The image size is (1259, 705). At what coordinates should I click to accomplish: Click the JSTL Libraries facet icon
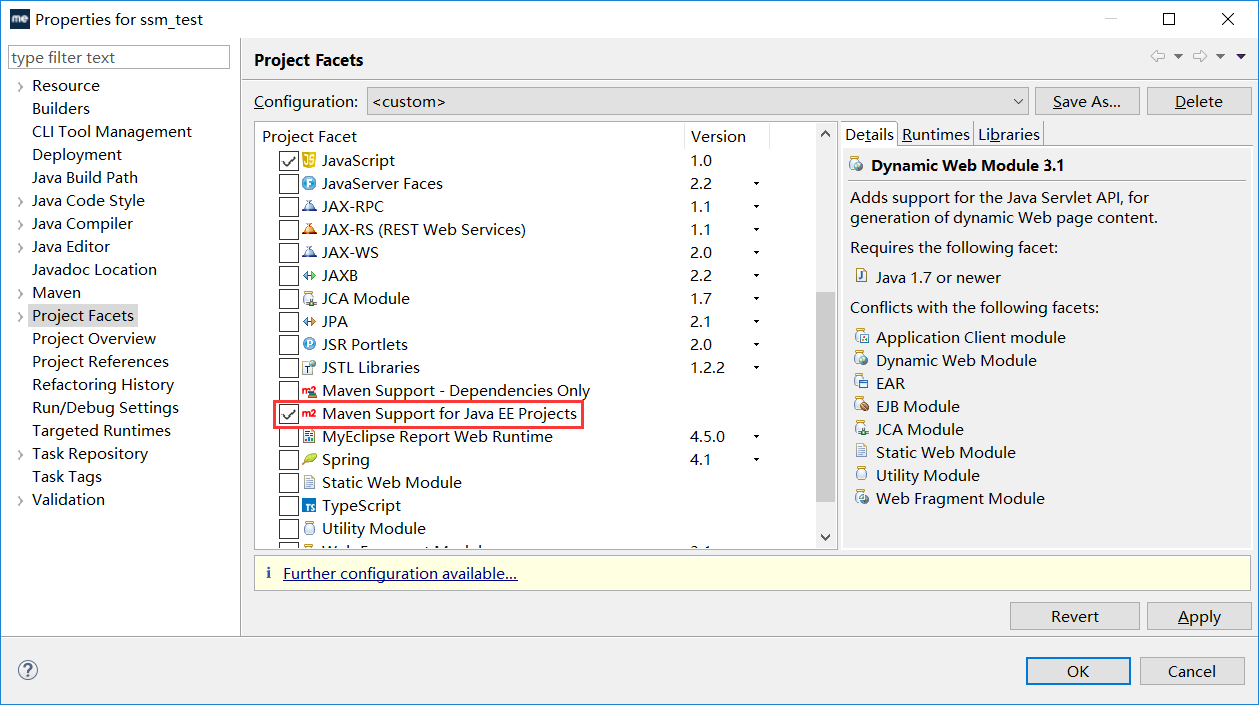pyautogui.click(x=309, y=367)
